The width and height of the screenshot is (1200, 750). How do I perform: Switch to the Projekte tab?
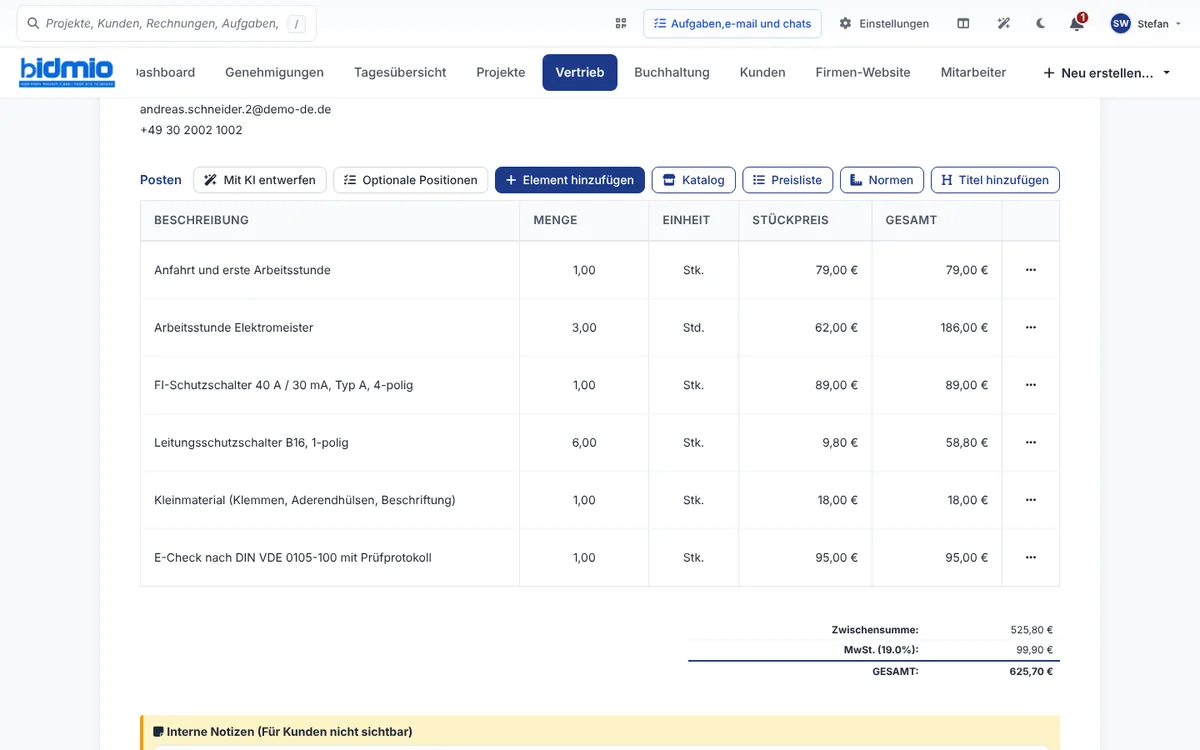(501, 72)
